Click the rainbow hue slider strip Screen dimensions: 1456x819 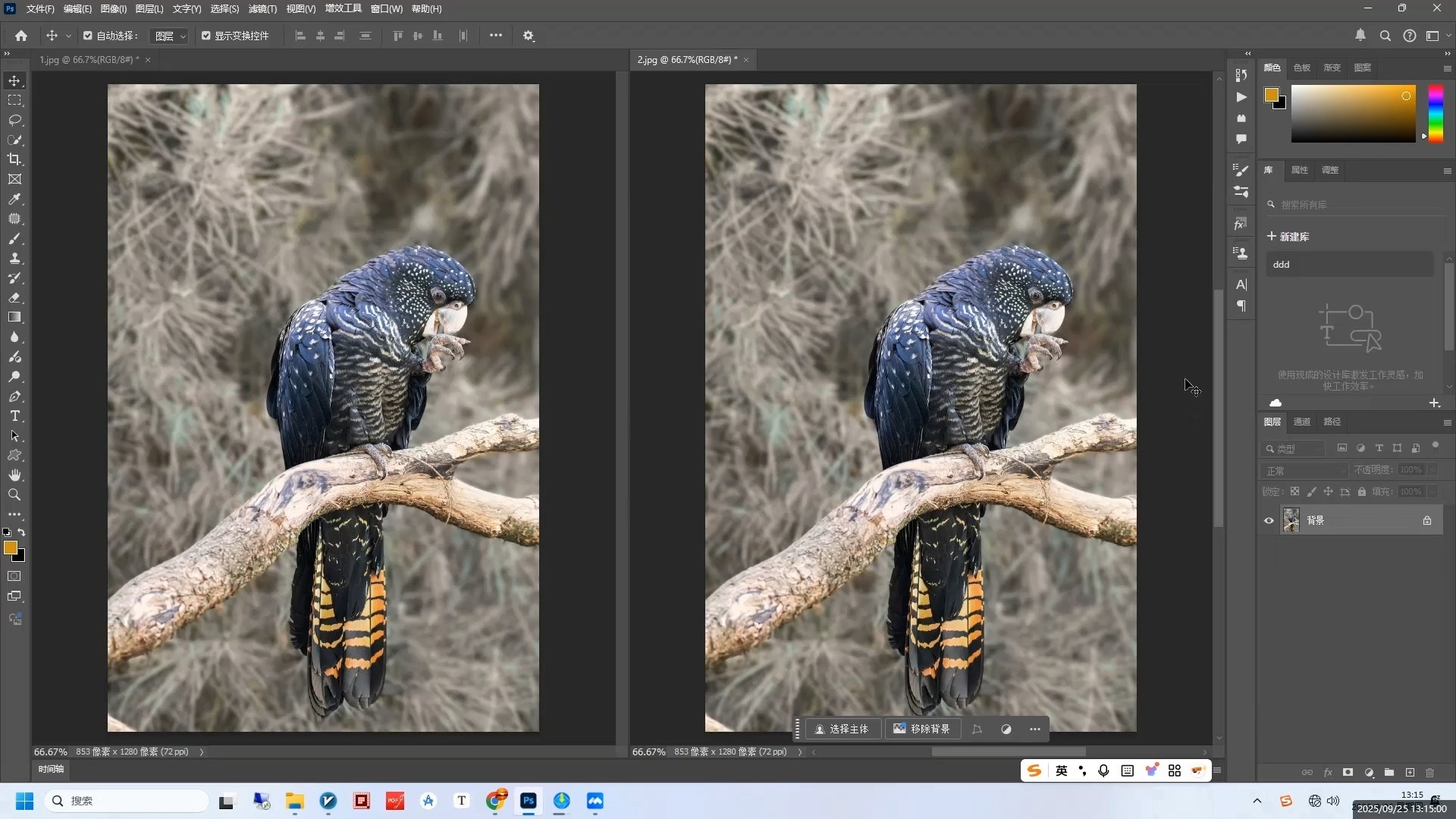coord(1436,114)
